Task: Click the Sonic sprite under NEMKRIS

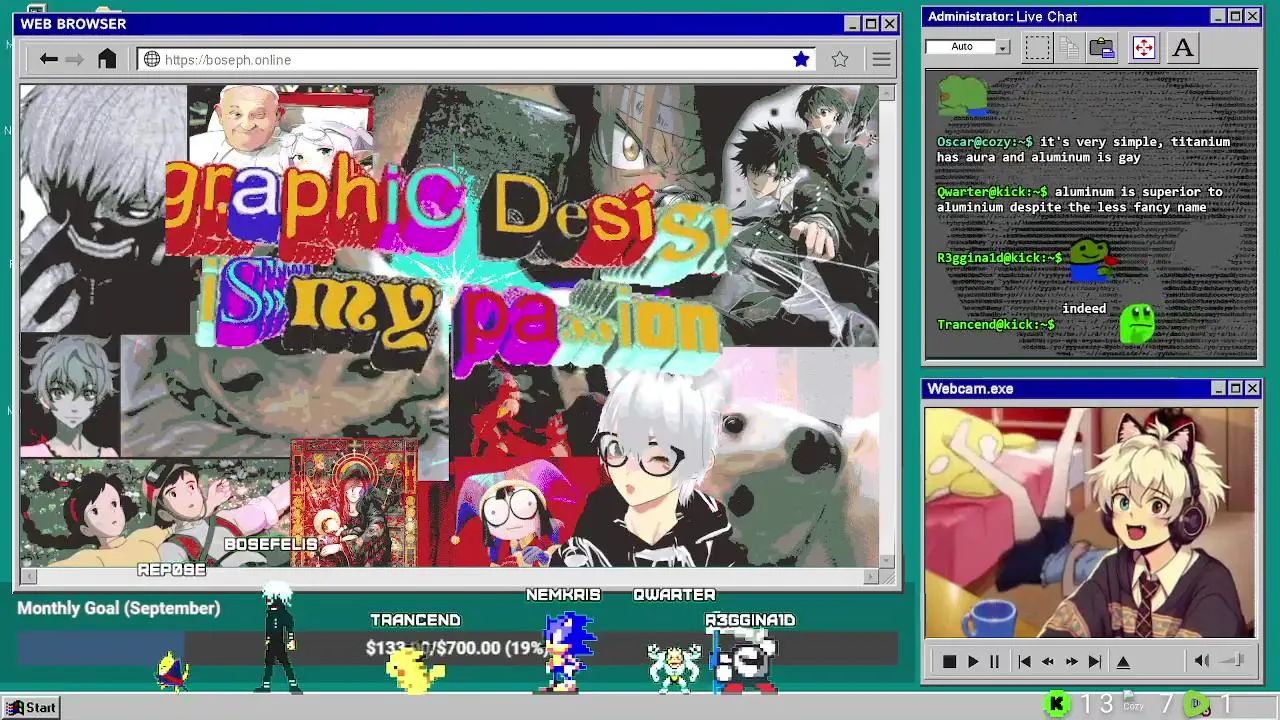Action: (569, 652)
